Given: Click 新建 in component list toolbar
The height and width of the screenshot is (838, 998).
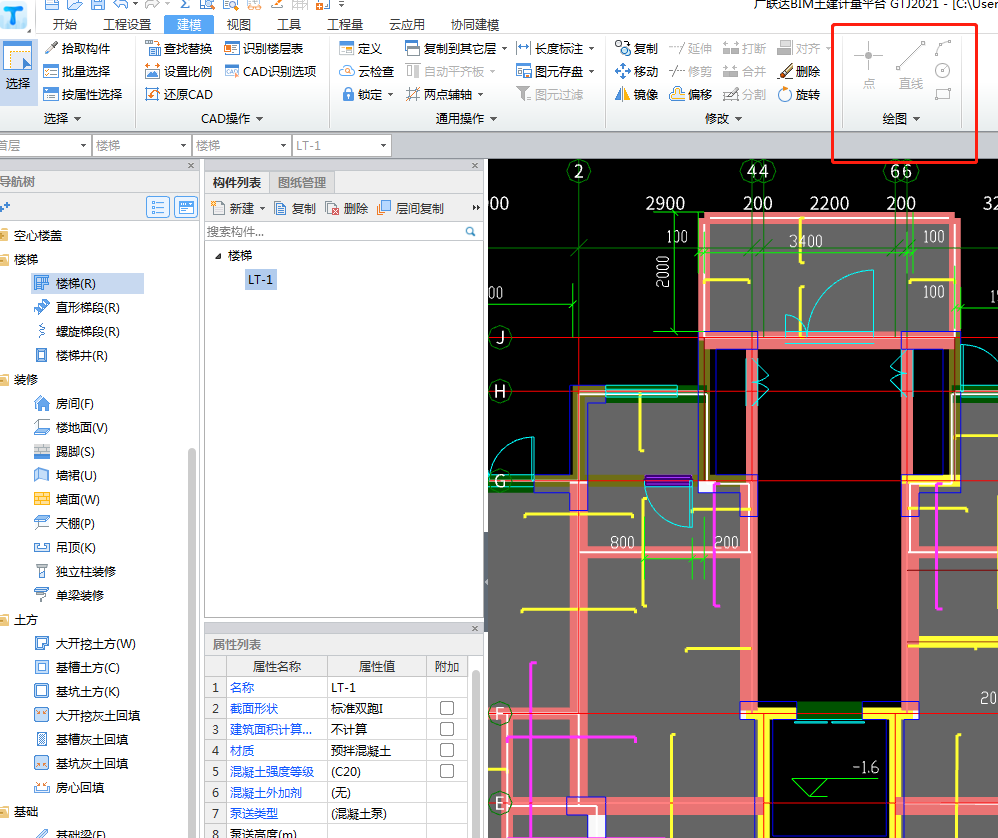Looking at the screenshot, I should pos(238,208).
